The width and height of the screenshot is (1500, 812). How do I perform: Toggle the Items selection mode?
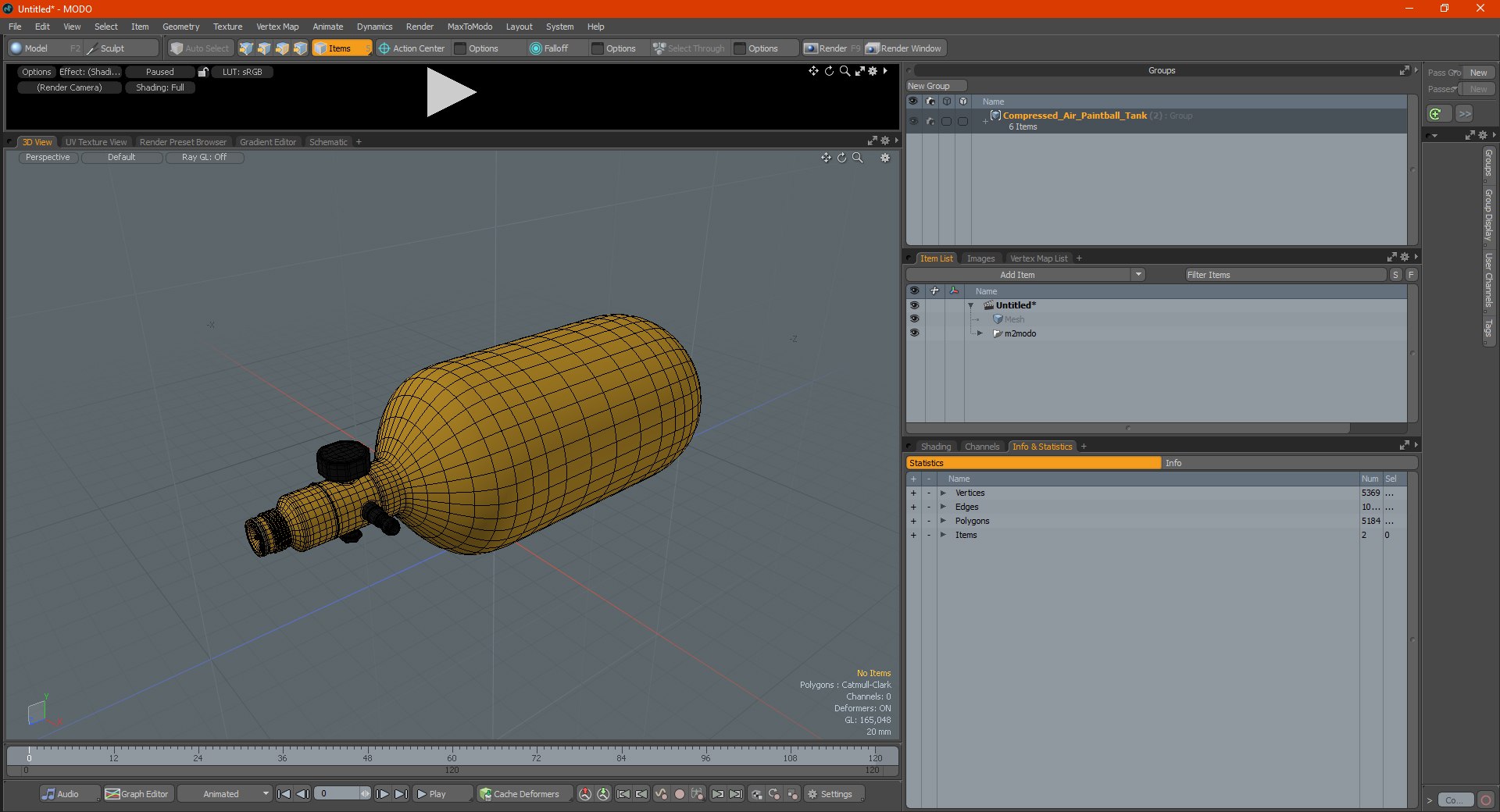(x=342, y=48)
